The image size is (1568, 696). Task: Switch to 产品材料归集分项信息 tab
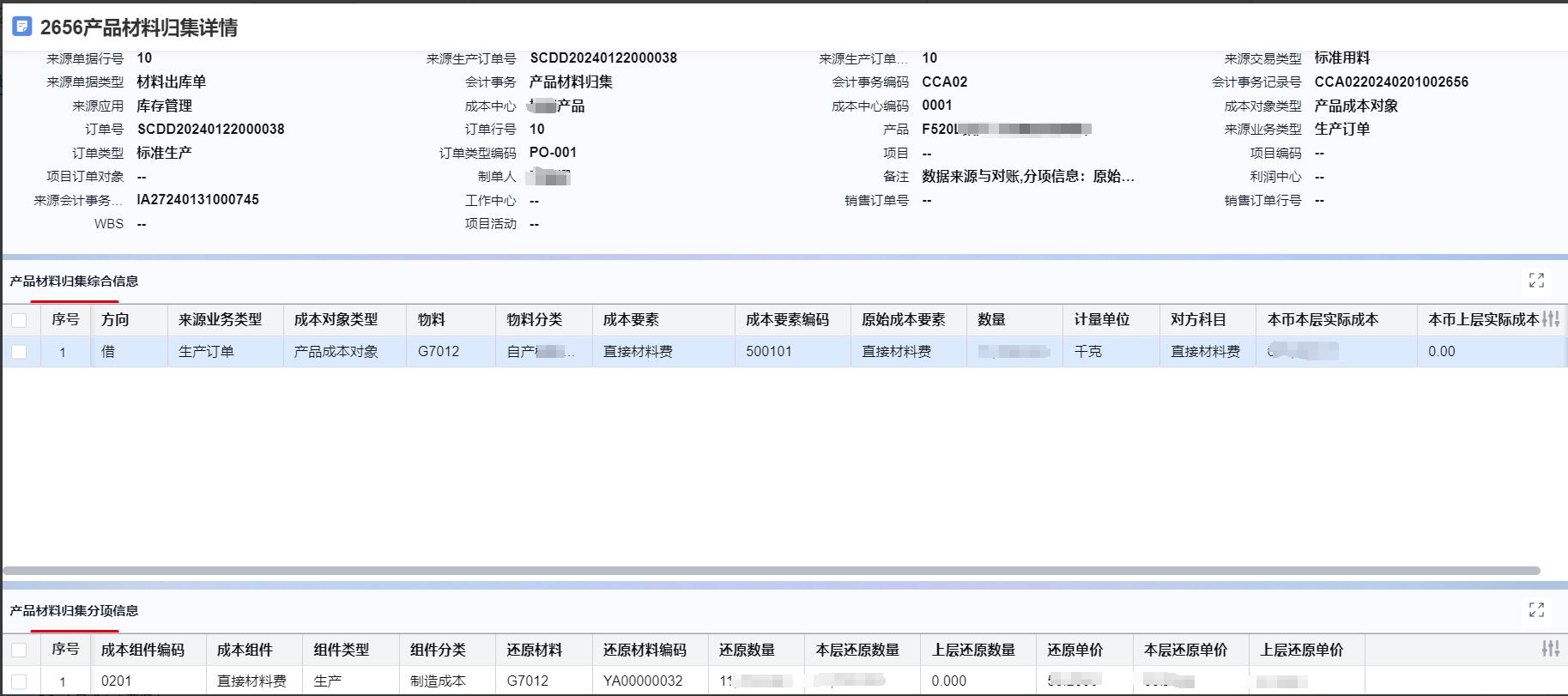click(x=74, y=611)
